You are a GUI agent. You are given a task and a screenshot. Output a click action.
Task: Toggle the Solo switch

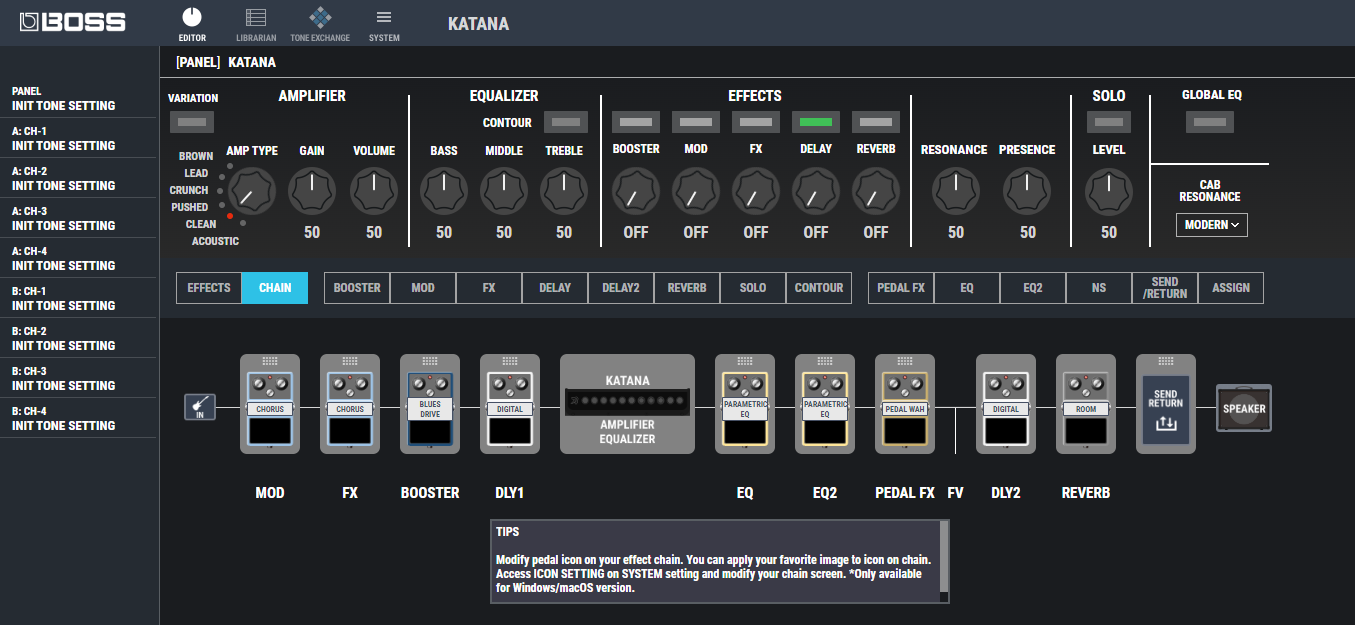[1109, 122]
